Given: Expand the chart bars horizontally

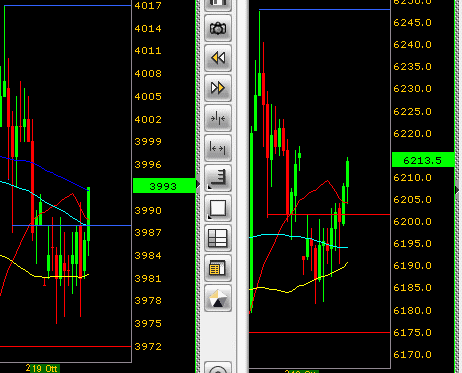Looking at the screenshot, I should pos(218,148).
